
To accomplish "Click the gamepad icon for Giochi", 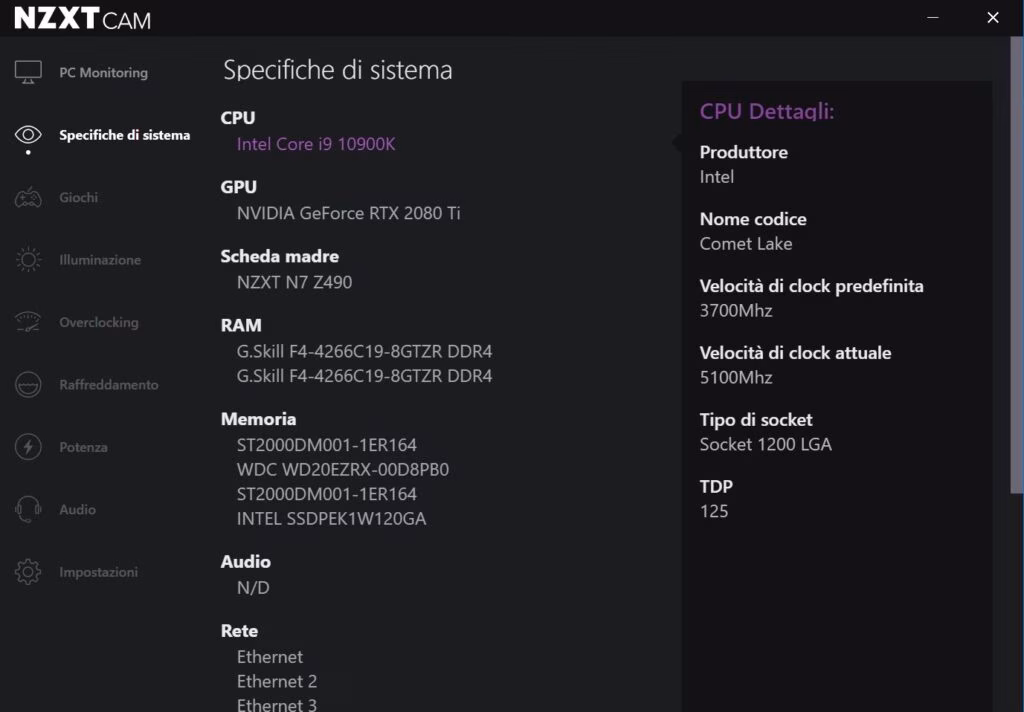I will 28,197.
